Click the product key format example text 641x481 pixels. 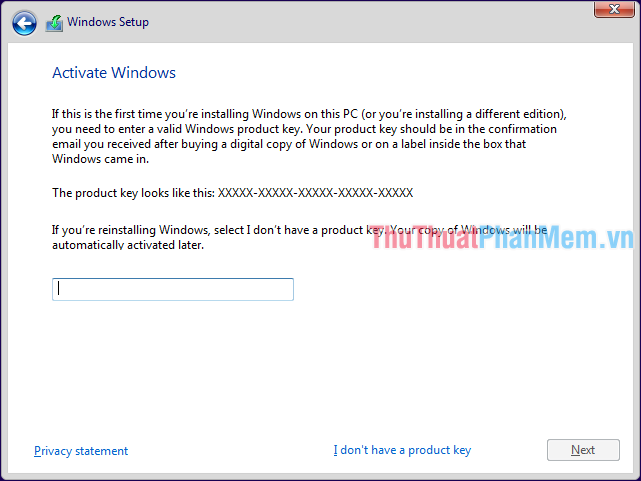point(316,192)
